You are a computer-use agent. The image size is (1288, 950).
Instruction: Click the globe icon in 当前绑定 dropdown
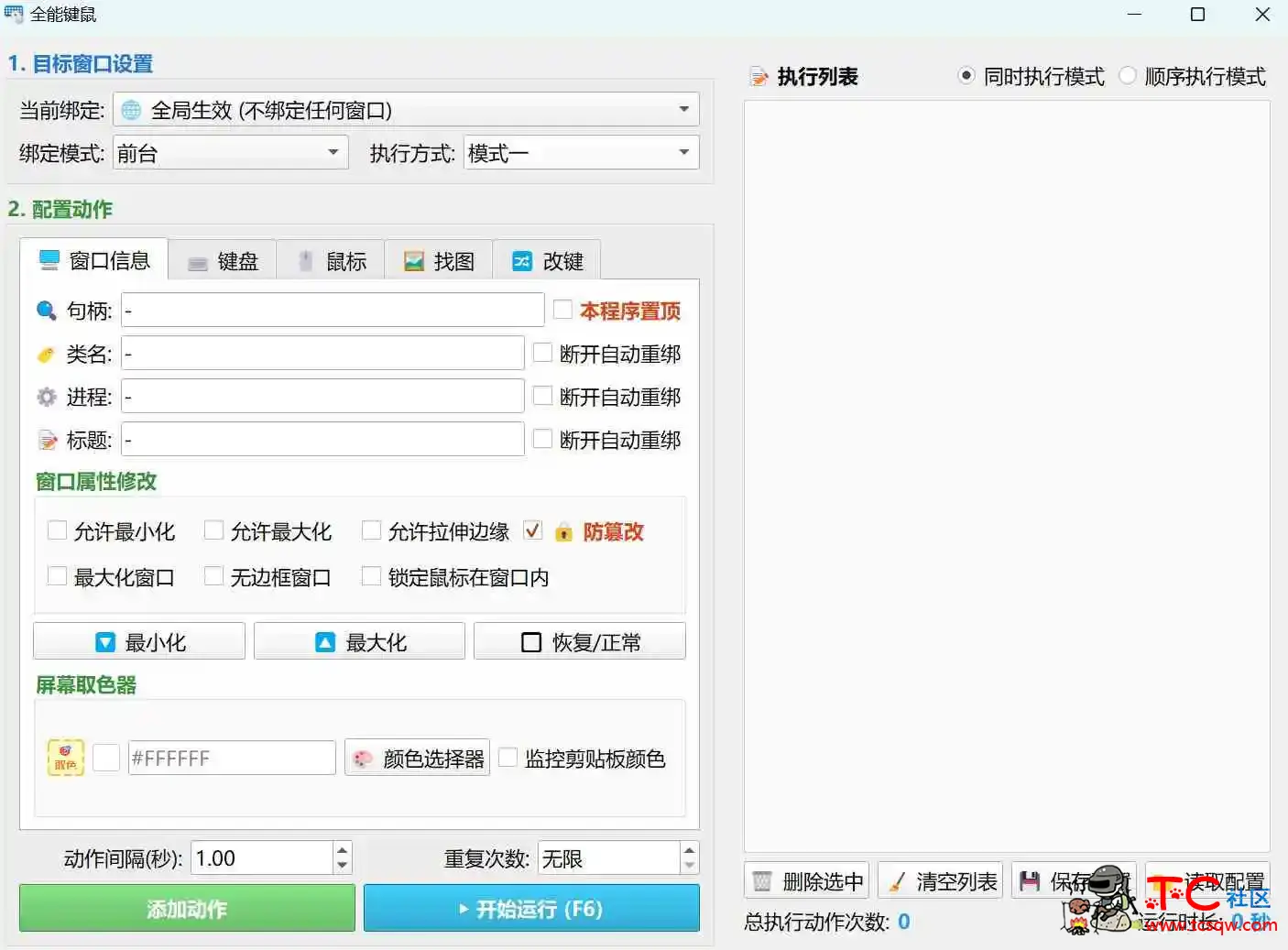click(x=132, y=110)
